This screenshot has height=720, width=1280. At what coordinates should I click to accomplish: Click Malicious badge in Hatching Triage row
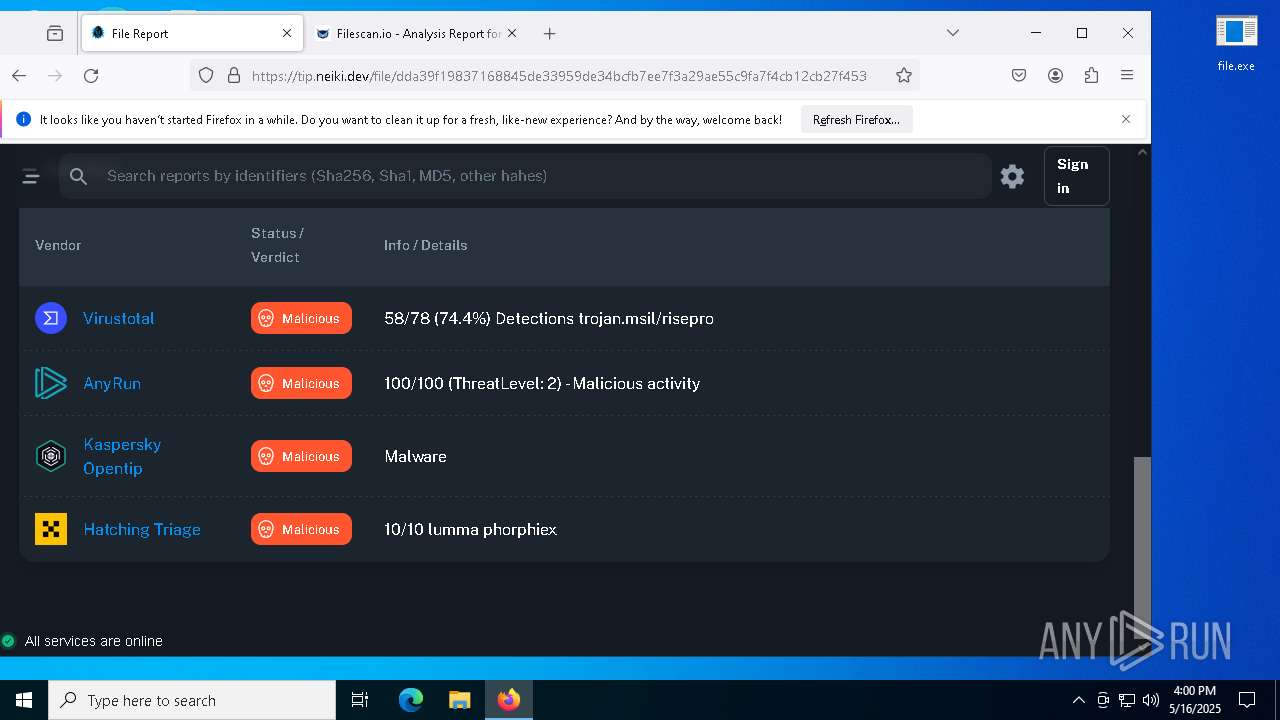pyautogui.click(x=301, y=529)
